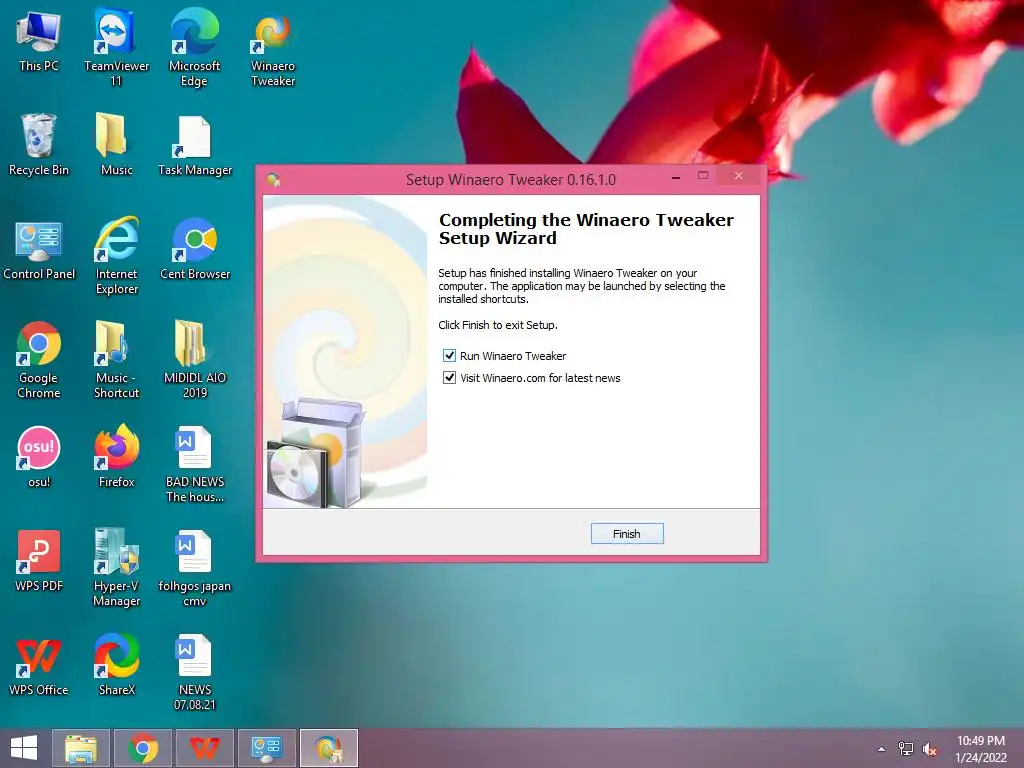Screen dimensions: 1024x768
Task: Minimize the Setup Winaero Tweaker window
Action: tap(676, 177)
